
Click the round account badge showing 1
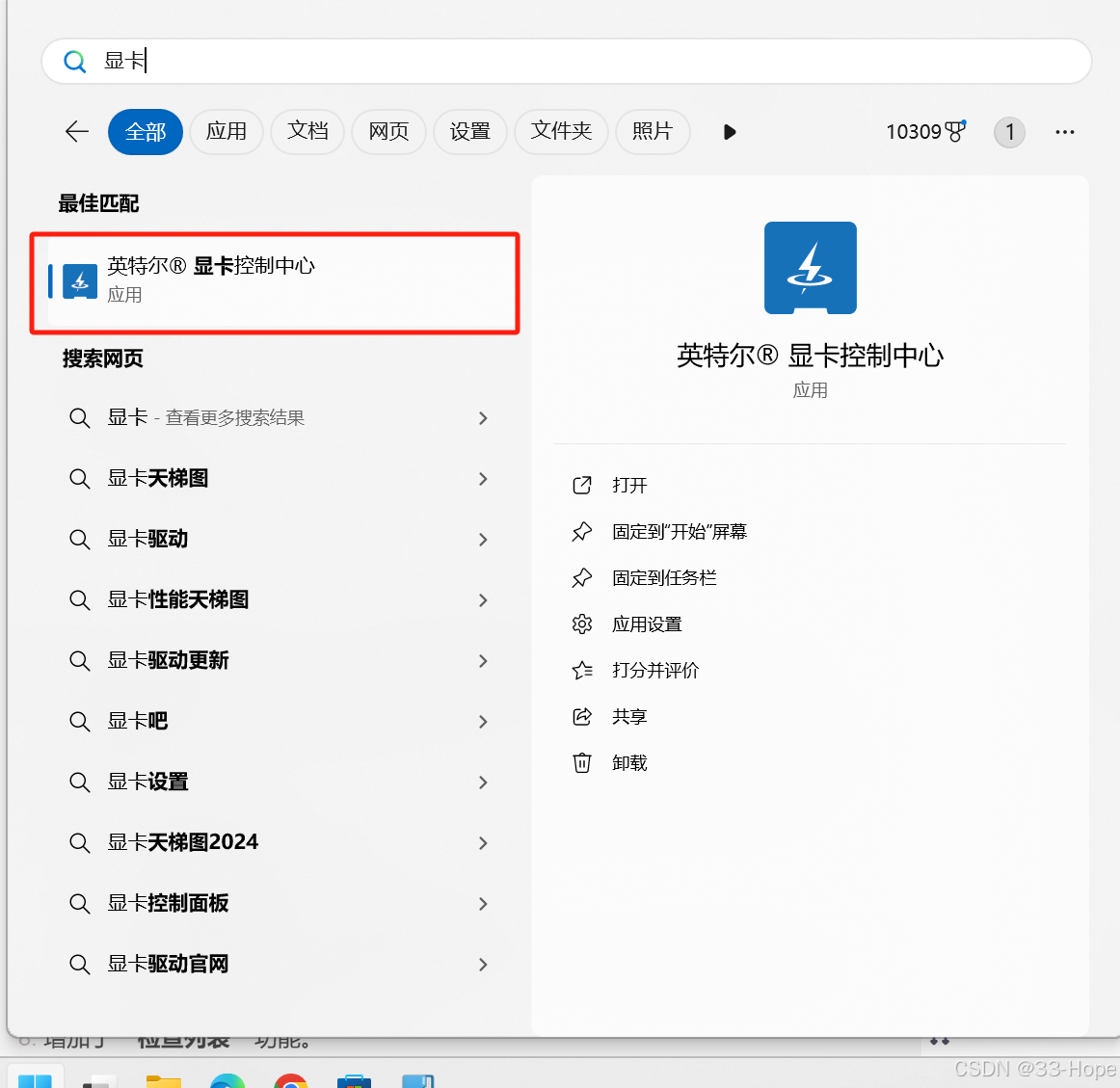point(1009,132)
